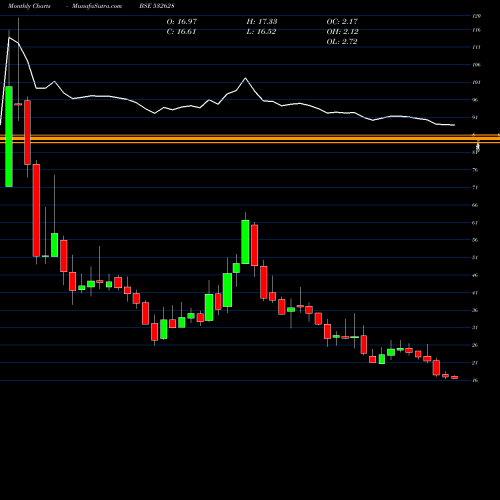Click the price axis label 106
This screenshot has height=500, width=500.
[x=477, y=65]
